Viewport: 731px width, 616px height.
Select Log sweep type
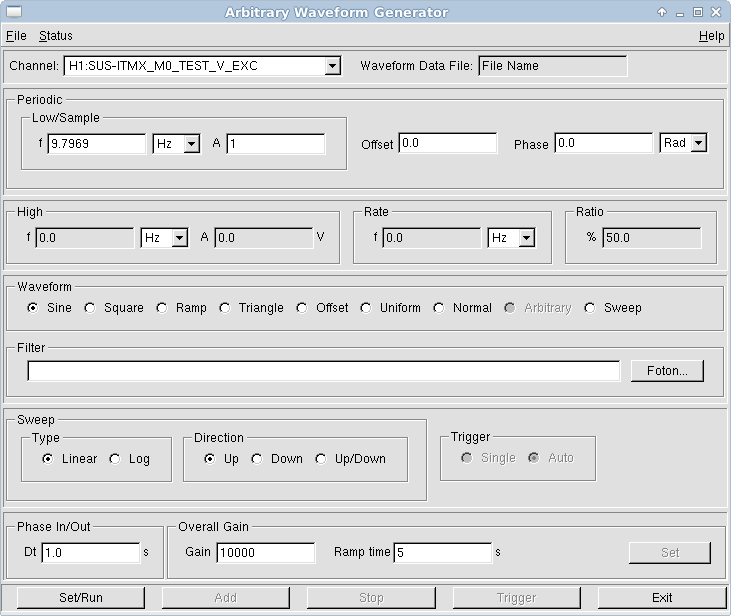point(115,459)
